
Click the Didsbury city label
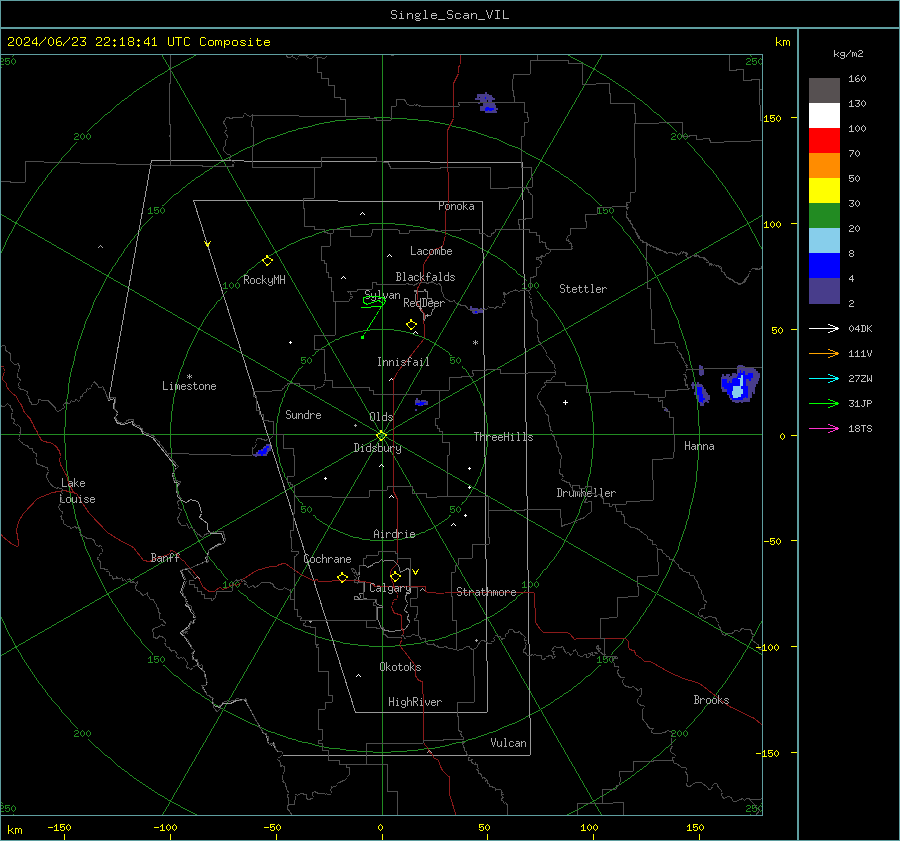click(377, 448)
